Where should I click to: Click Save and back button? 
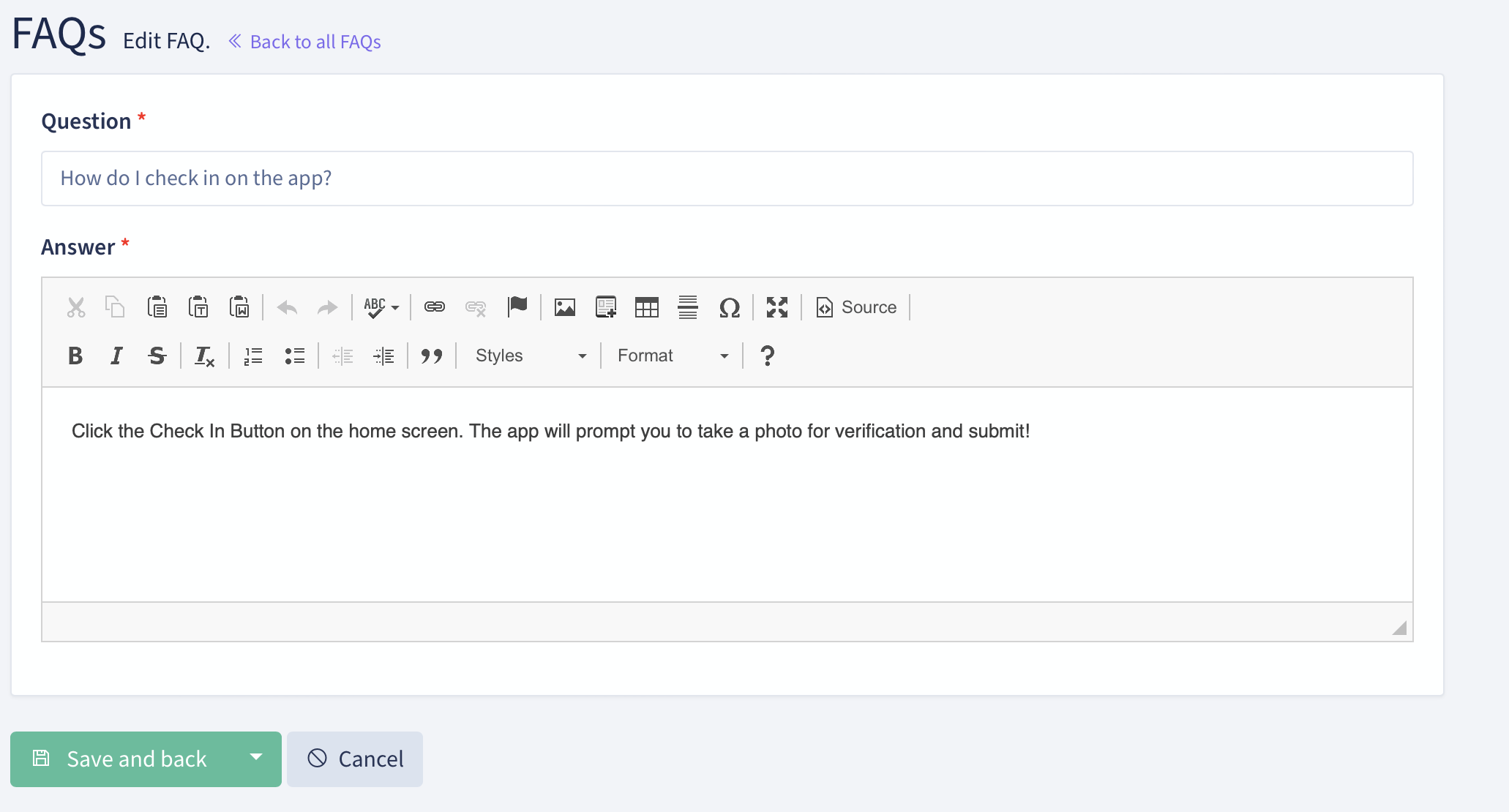(x=121, y=759)
